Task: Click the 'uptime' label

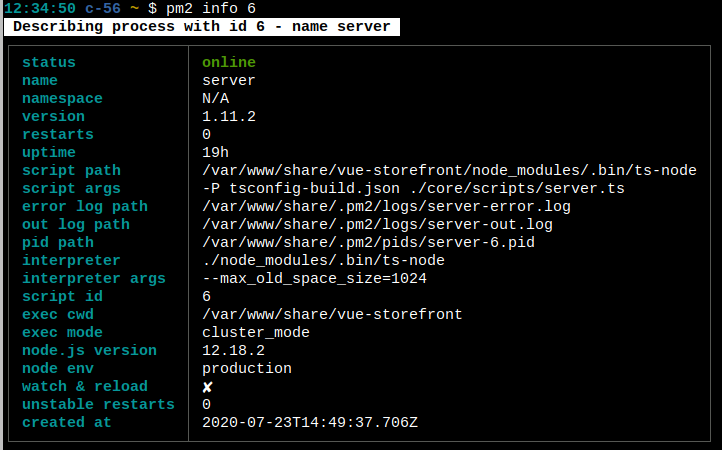Action: tap(49, 152)
